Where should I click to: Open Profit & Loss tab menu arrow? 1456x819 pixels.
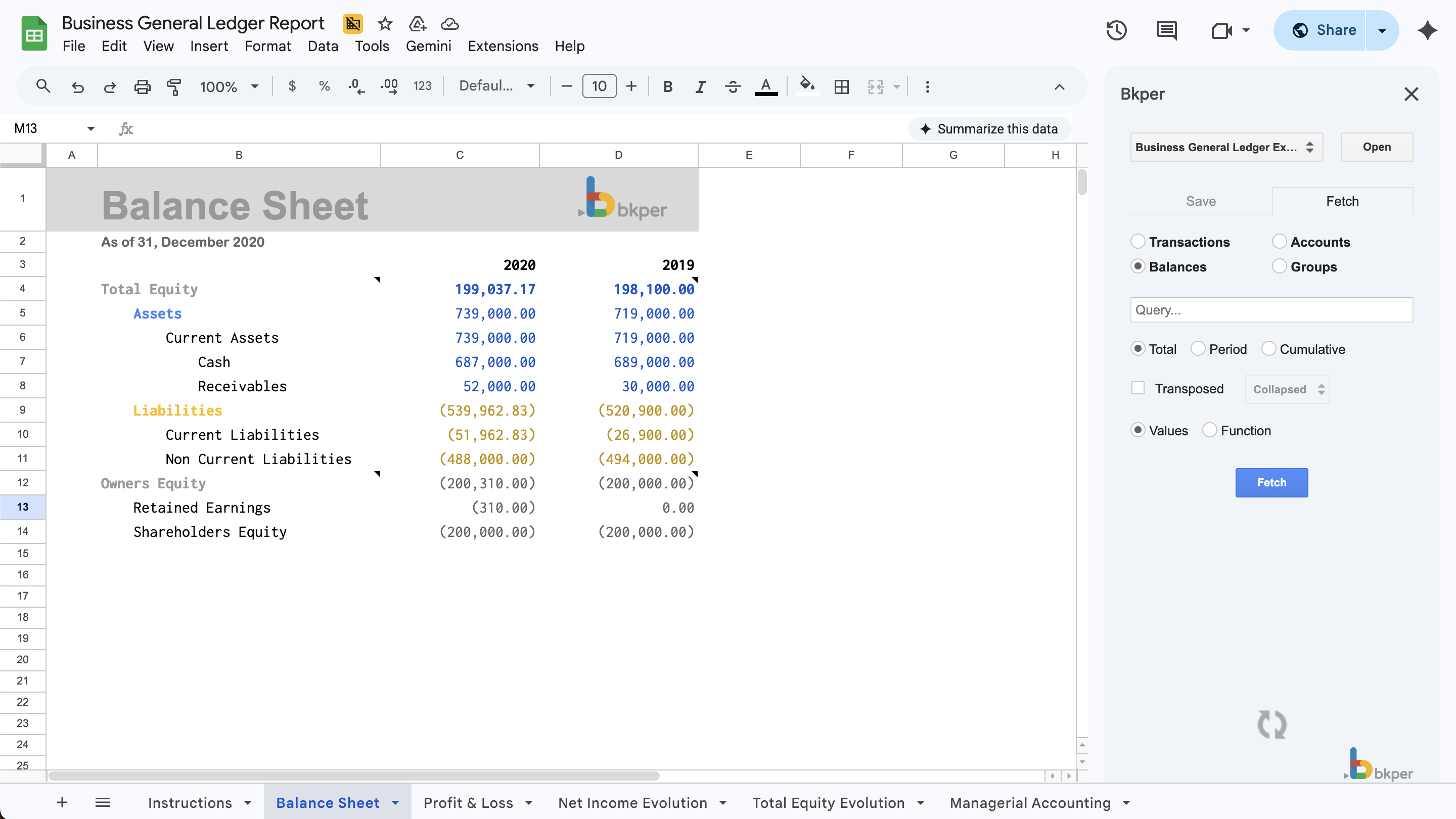coord(528,802)
